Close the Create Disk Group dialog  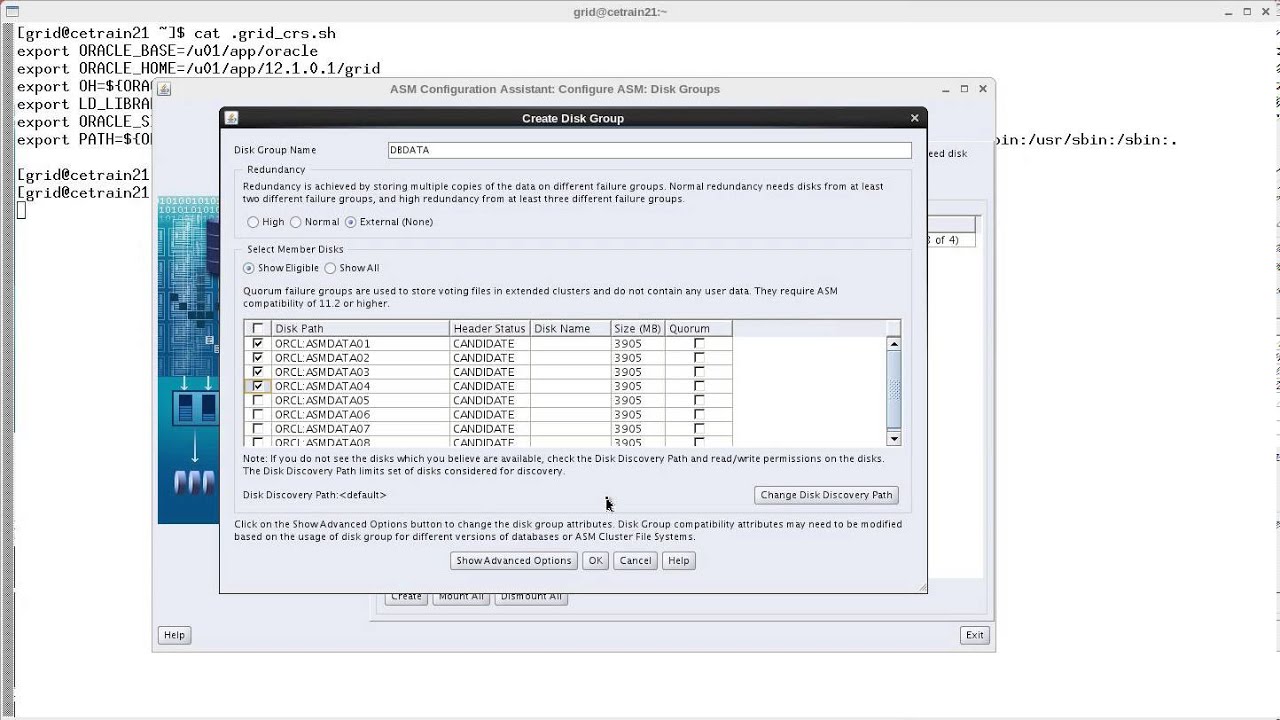click(x=914, y=118)
